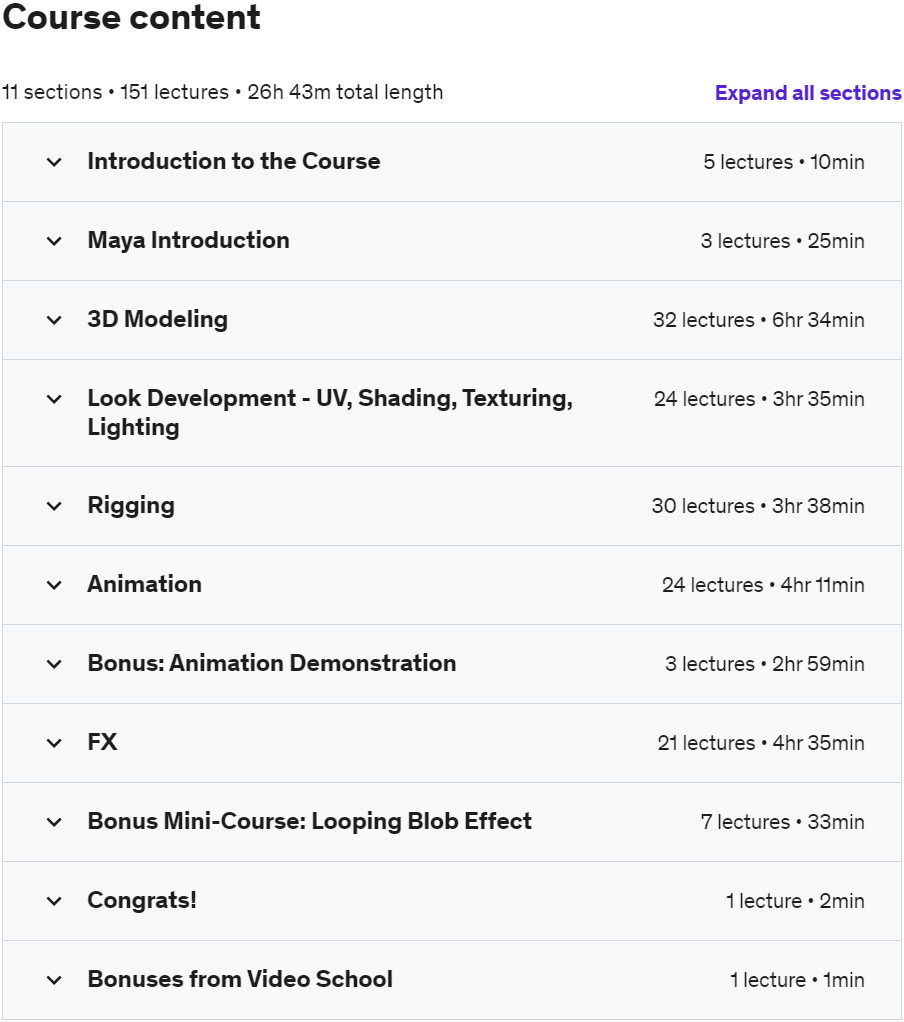Select the FX section heading

tap(102, 742)
